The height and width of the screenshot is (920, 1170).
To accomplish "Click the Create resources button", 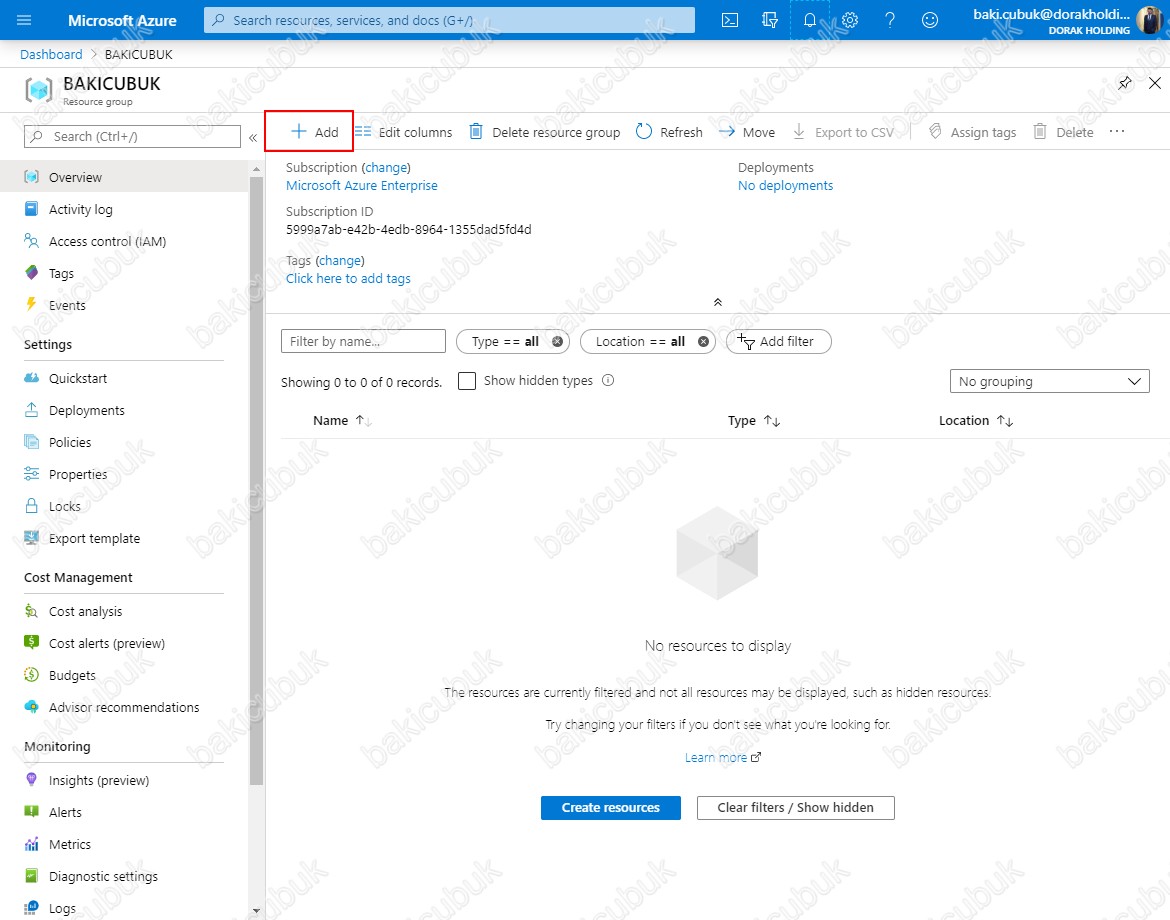I will [x=610, y=808].
